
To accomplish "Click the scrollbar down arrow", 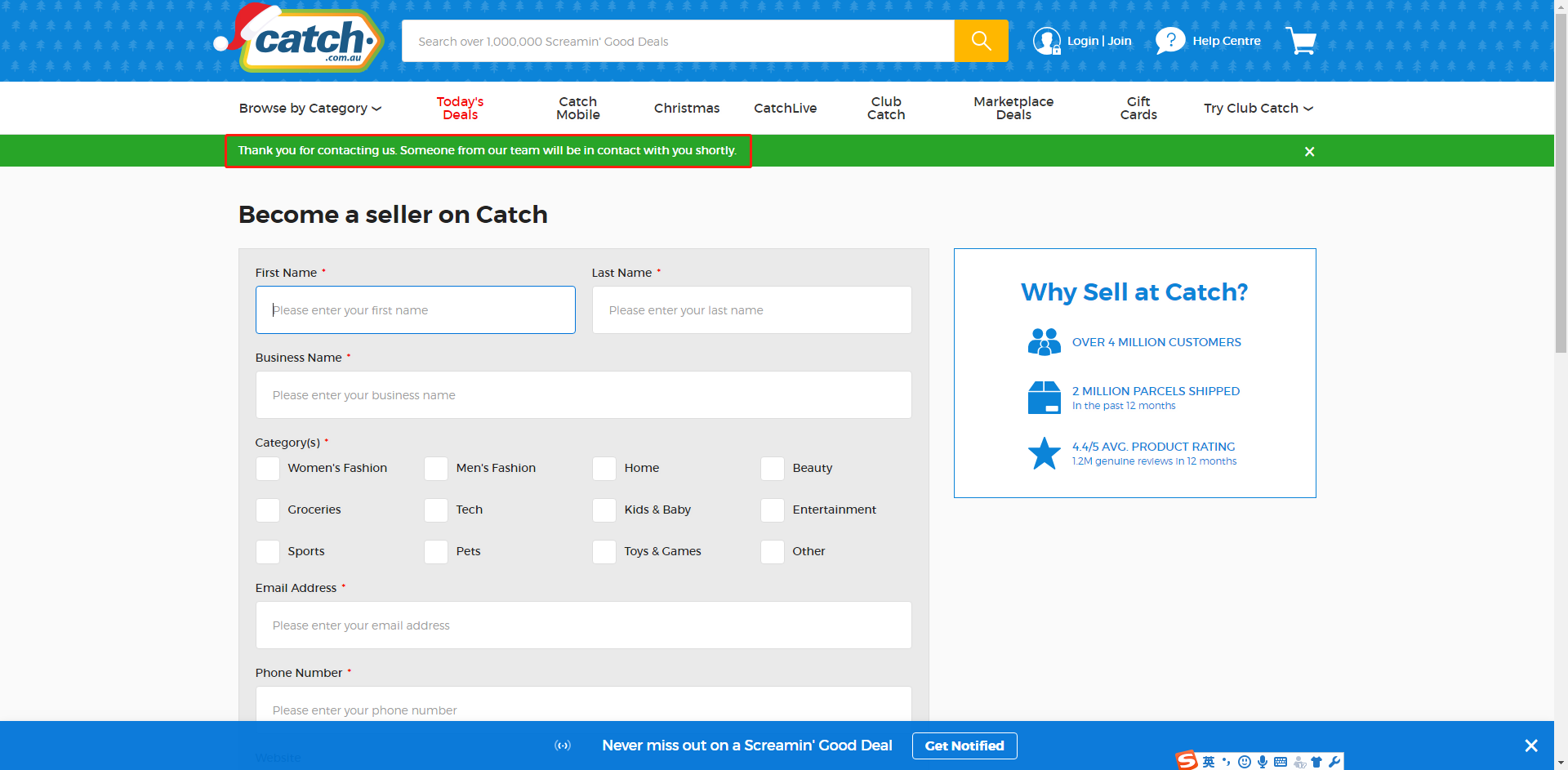I will coord(1561,763).
